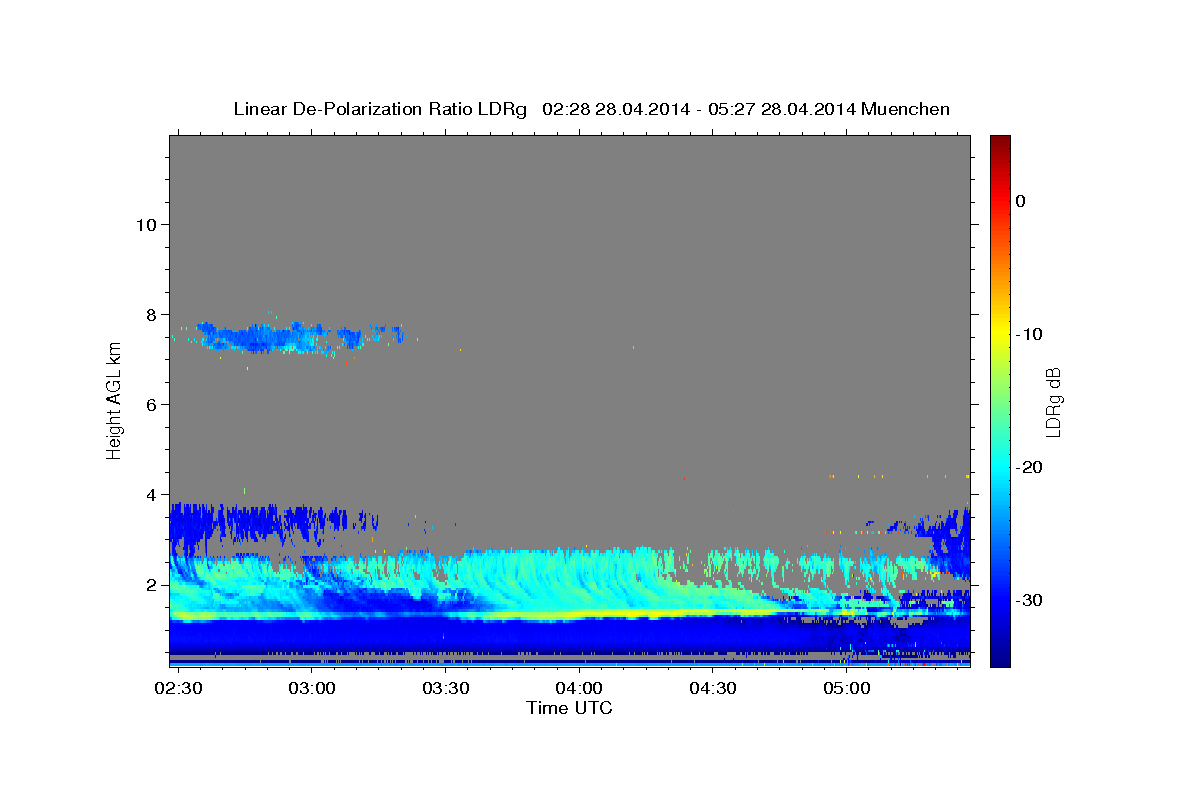Image resolution: width=1200 pixels, height=800 pixels.
Task: Click the colorbar label '0'
Action: pos(1020,201)
